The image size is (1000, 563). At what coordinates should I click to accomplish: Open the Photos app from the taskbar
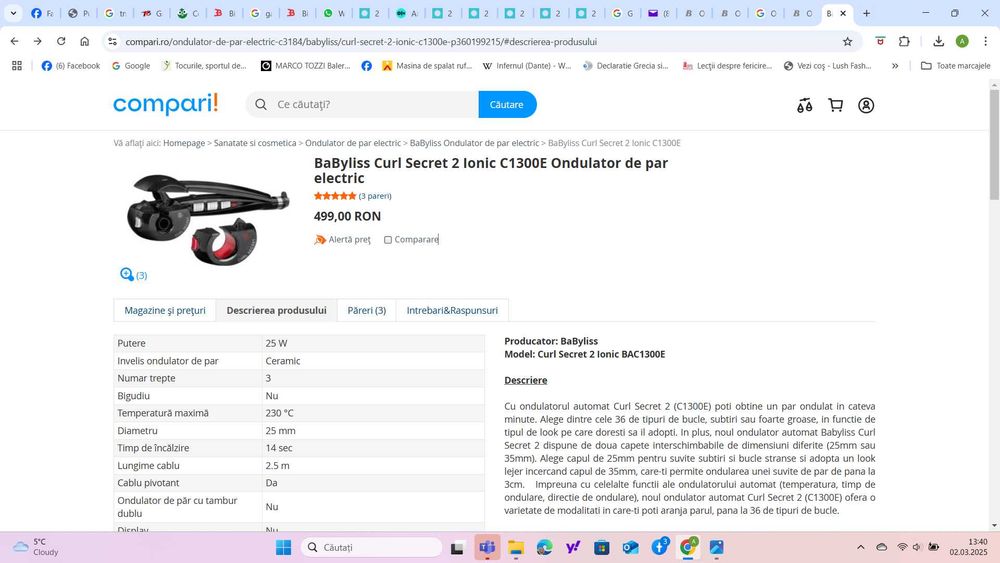pyautogui.click(x=716, y=547)
